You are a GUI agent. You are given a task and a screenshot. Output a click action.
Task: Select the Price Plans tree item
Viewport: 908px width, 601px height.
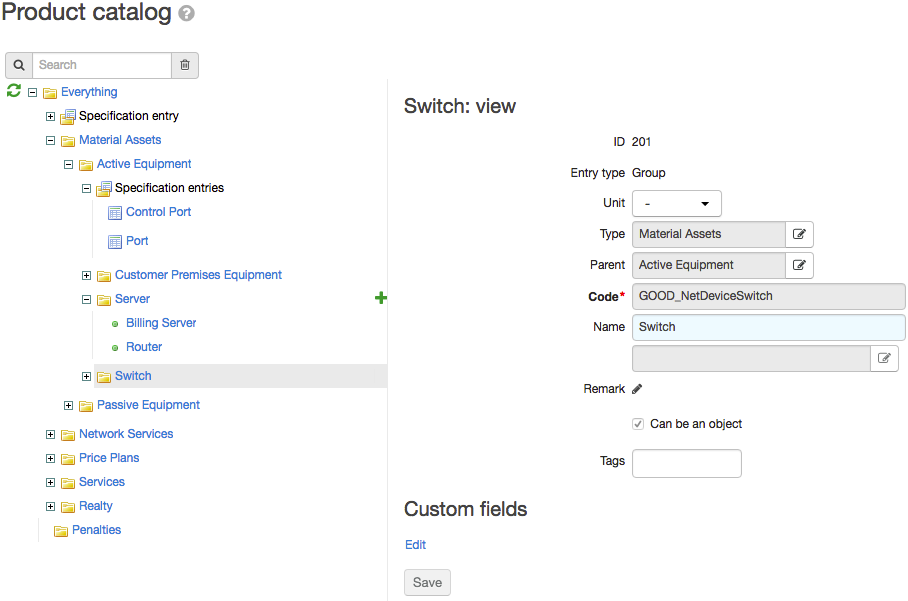click(x=109, y=458)
